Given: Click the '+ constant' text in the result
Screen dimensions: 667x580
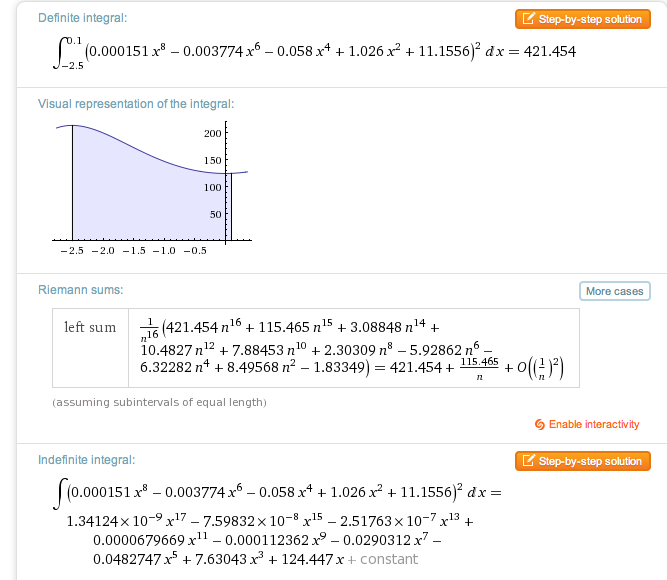Looking at the screenshot, I should (383, 559).
